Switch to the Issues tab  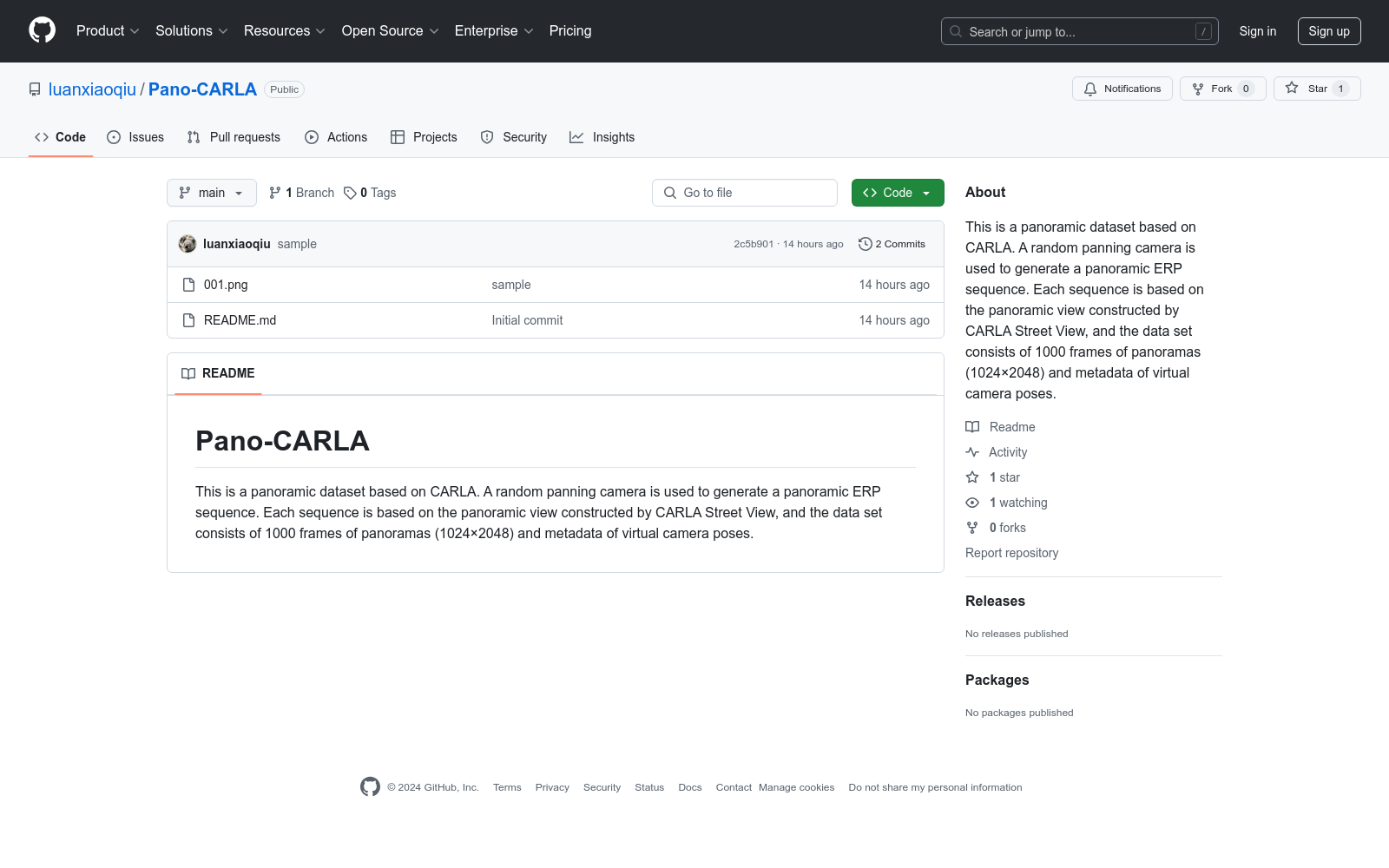coord(135,137)
